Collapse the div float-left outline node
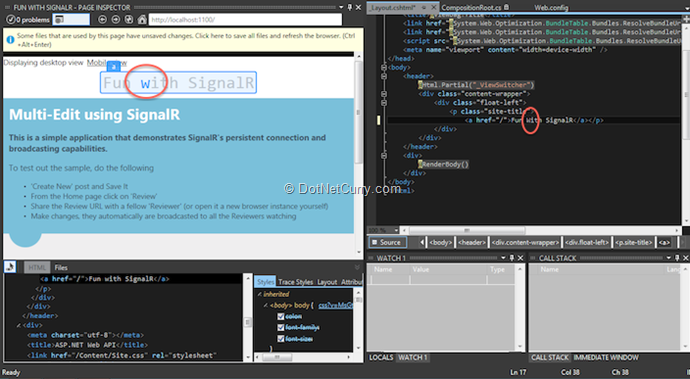The width and height of the screenshot is (690, 379). coord(384,103)
